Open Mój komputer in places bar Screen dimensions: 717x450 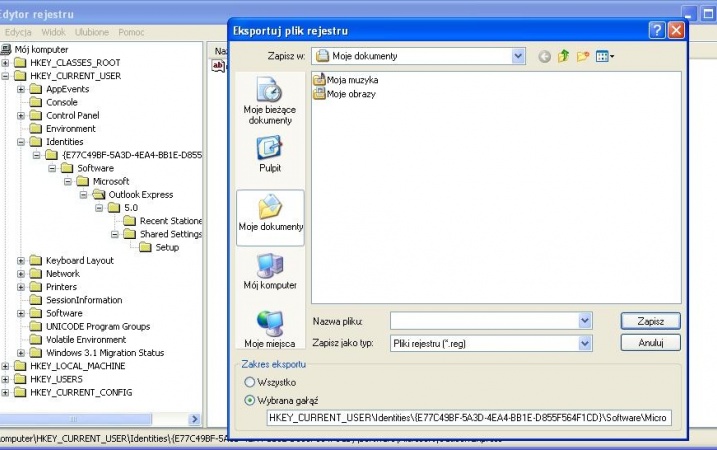coord(270,272)
